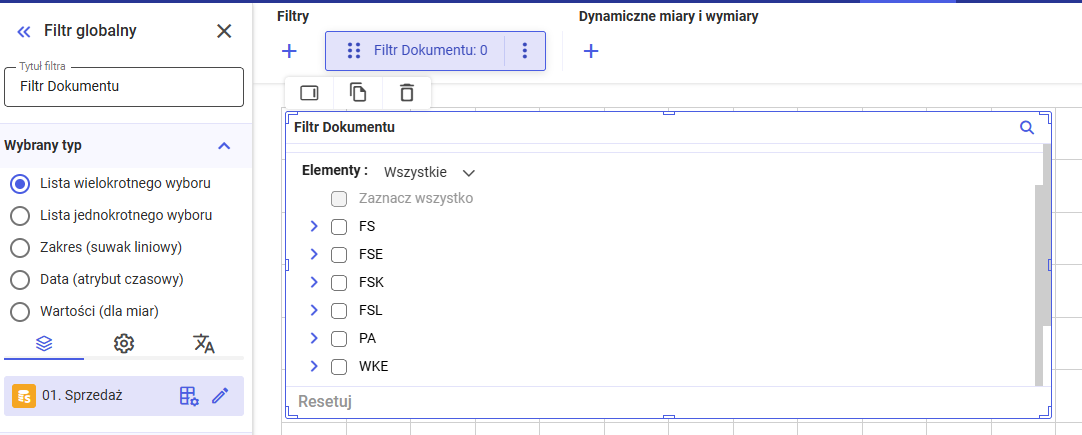Click the search icon in Filtr Dokumentu
The height and width of the screenshot is (435, 1082).
tap(1026, 127)
